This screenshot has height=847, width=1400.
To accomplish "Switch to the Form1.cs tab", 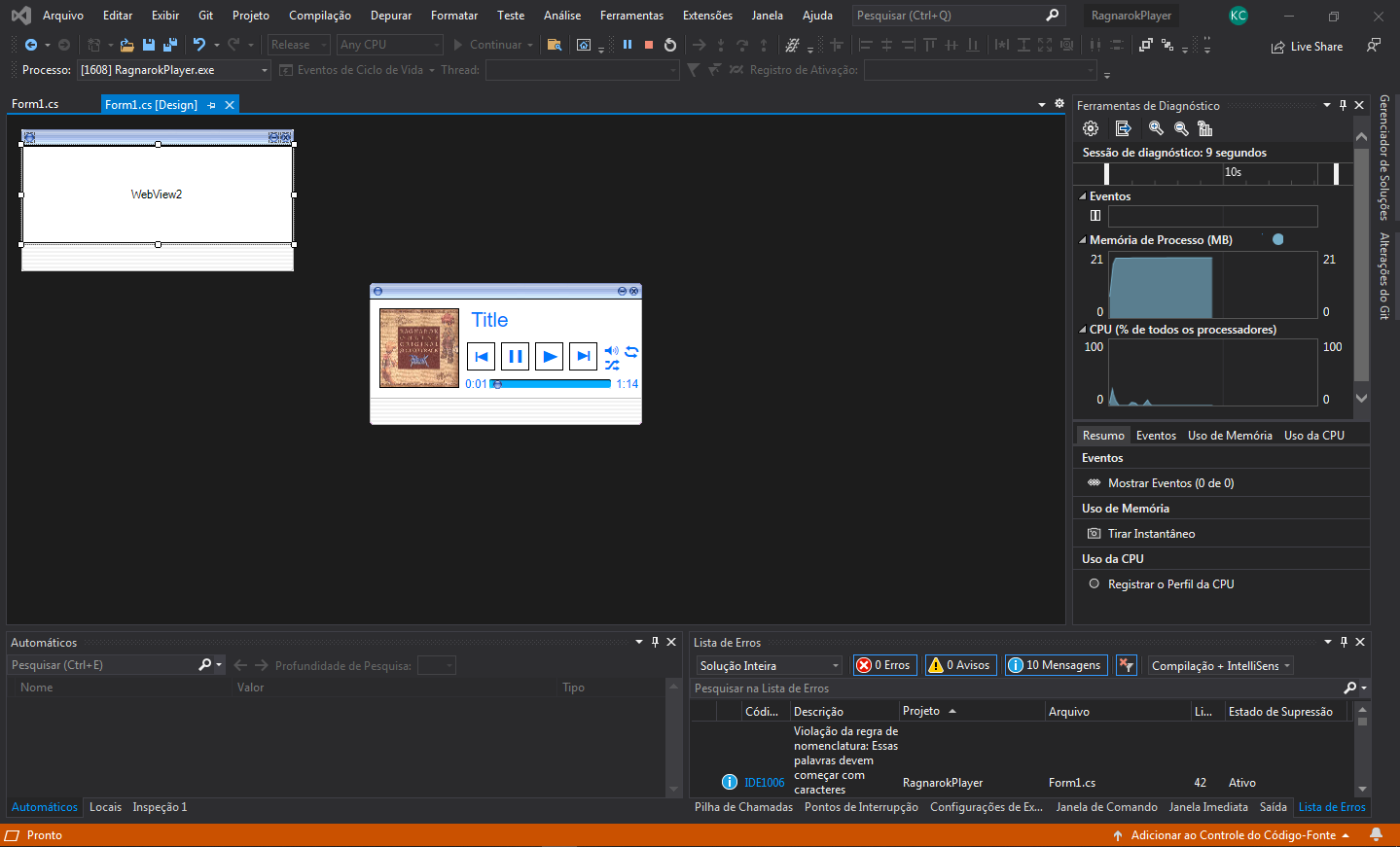I will click(x=35, y=104).
